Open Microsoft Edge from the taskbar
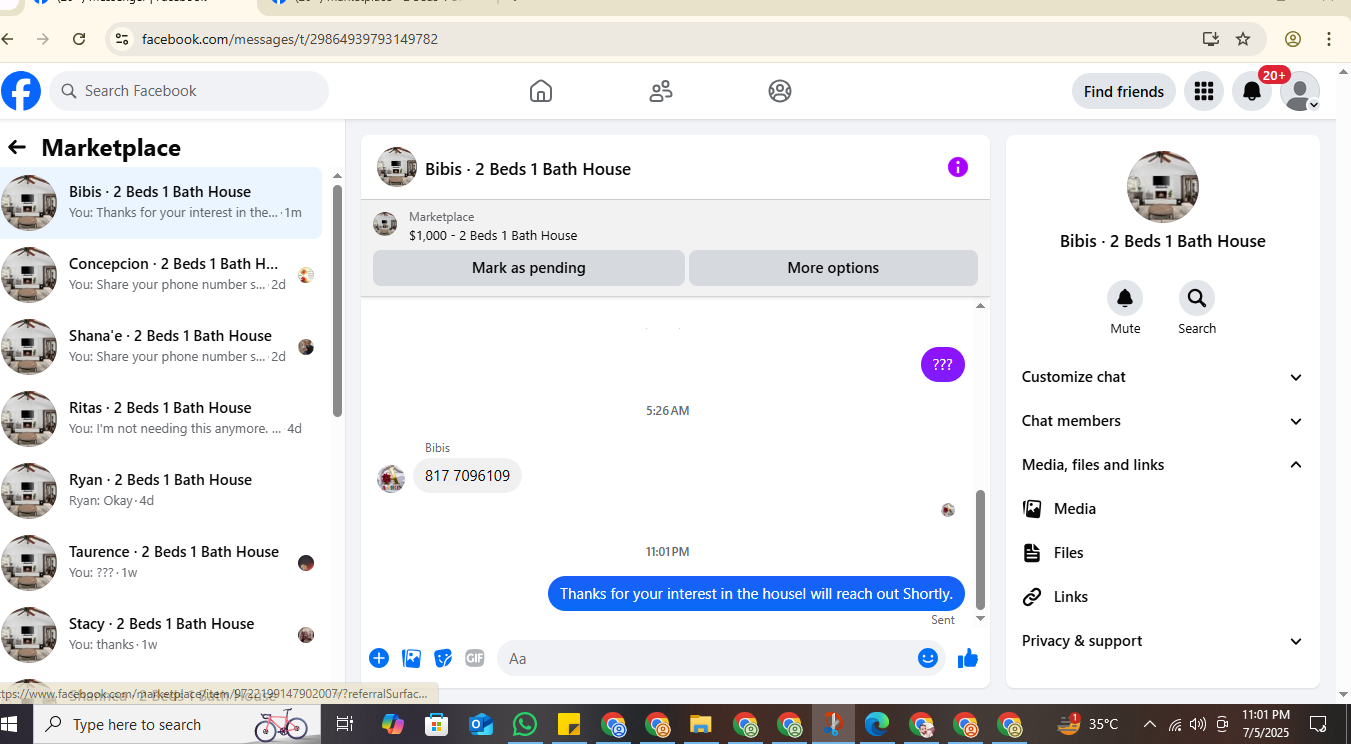Screen dimensions: 1351x744 877,724
